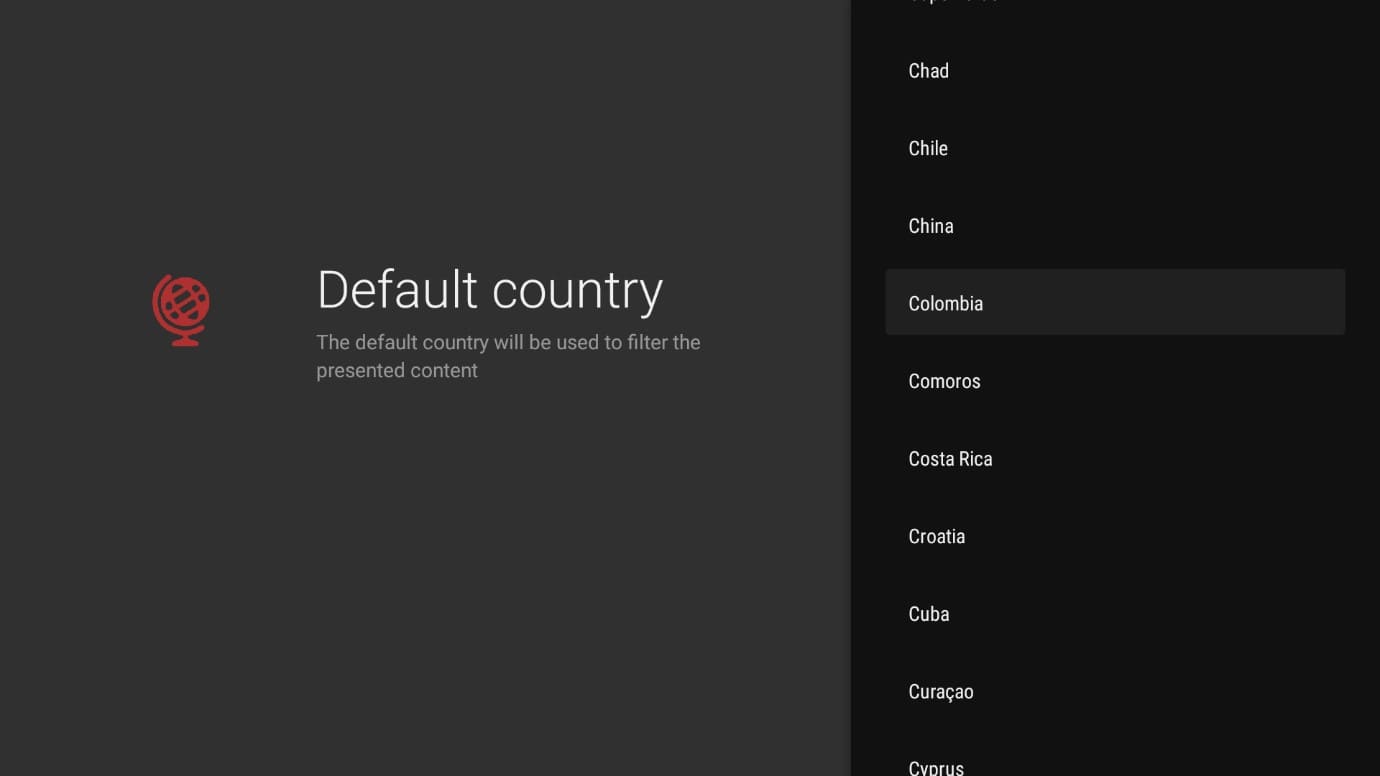Set Cuba as default country
Image resolution: width=1380 pixels, height=776 pixels.
pyautogui.click(x=928, y=614)
